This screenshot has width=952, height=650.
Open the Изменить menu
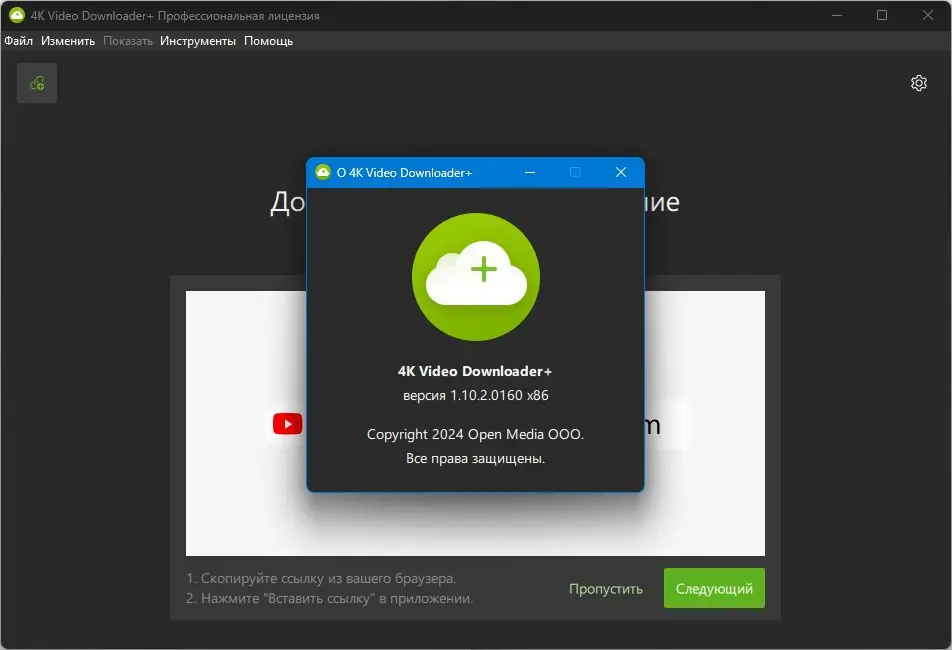tap(68, 41)
